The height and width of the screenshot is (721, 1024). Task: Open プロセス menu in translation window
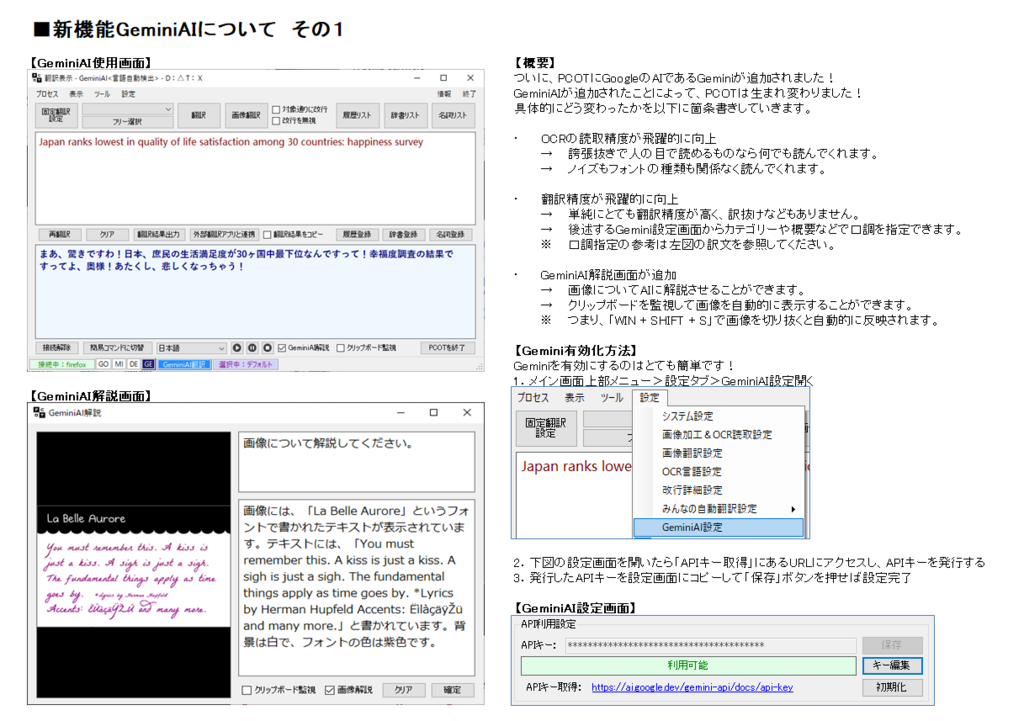click(46, 94)
